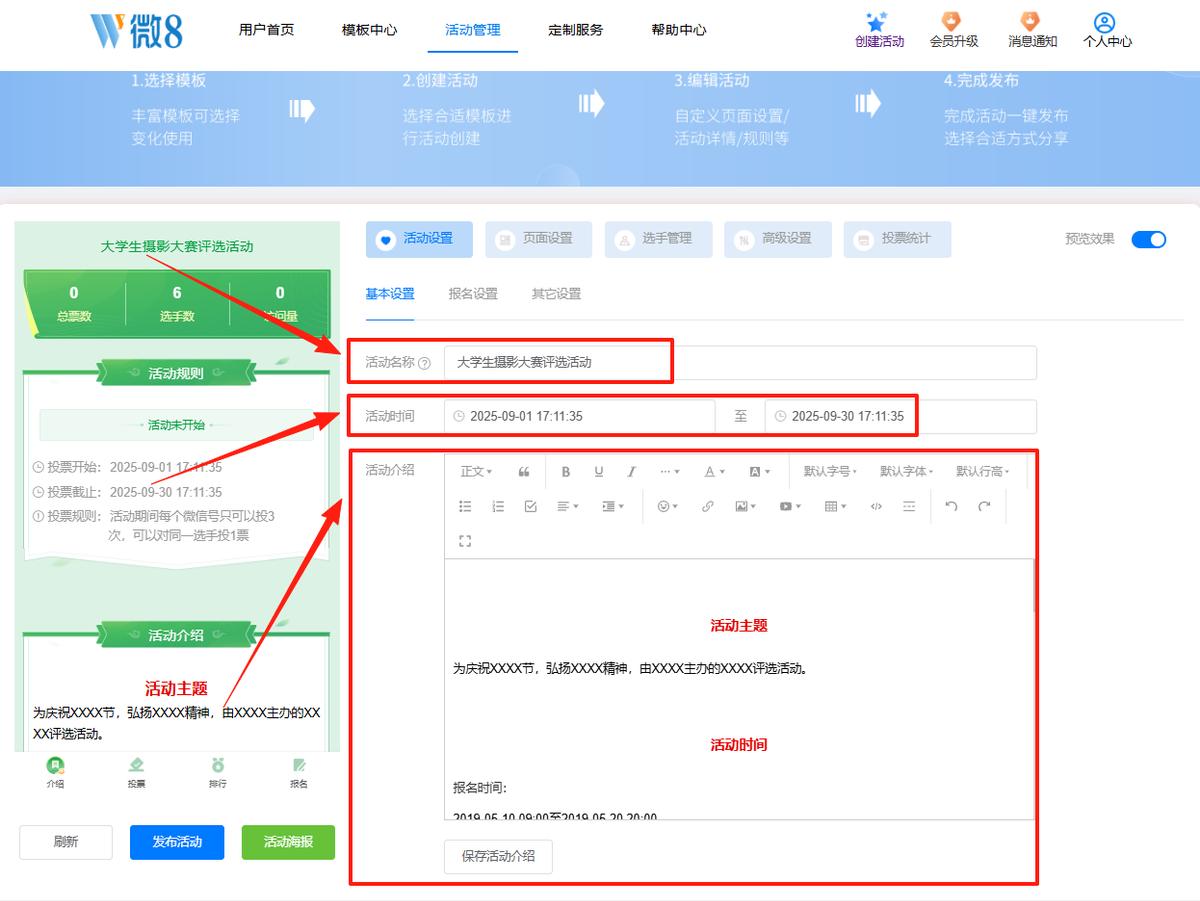Apply underline formatting in the editor

tap(599, 472)
